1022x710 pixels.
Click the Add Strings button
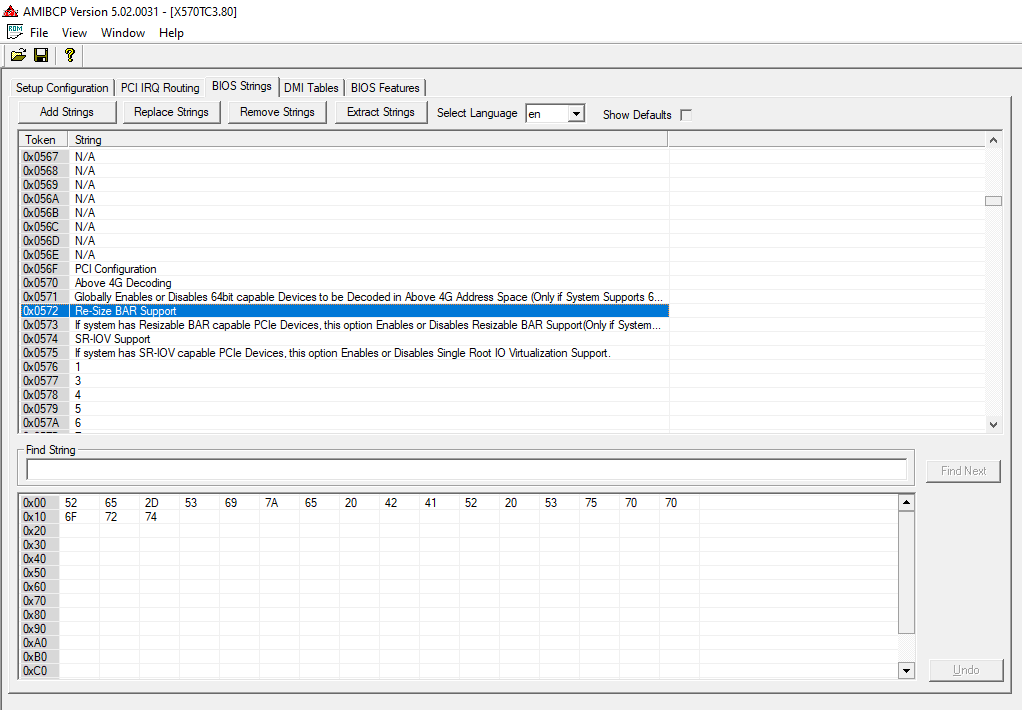coord(66,112)
